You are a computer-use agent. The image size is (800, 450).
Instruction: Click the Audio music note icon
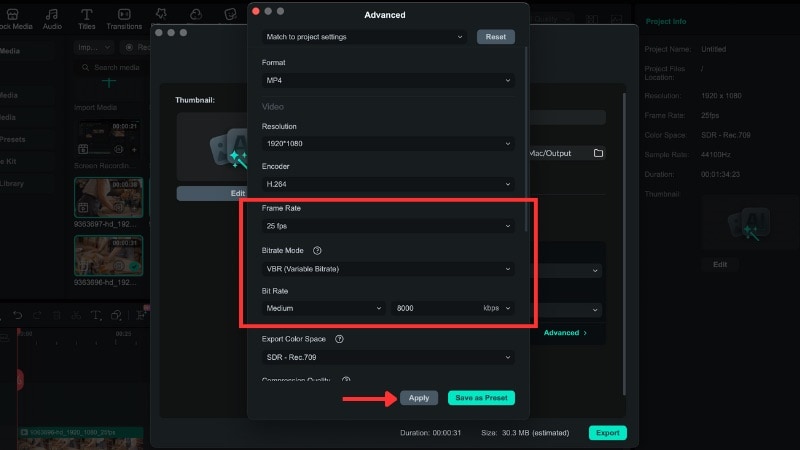pyautogui.click(x=52, y=14)
